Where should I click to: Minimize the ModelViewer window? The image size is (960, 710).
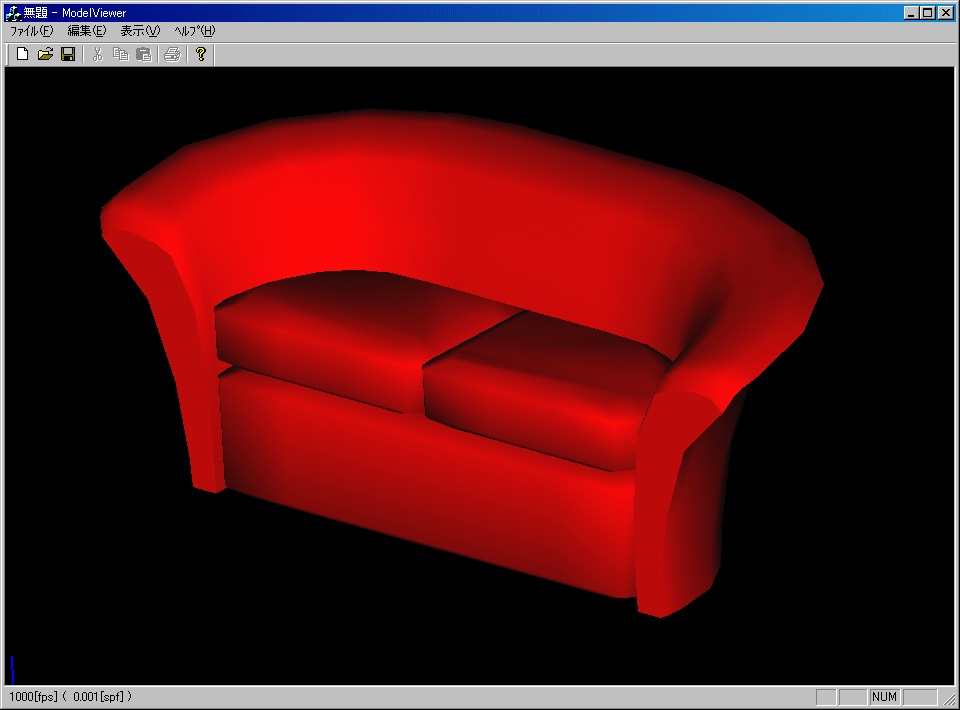pyautogui.click(x=912, y=12)
